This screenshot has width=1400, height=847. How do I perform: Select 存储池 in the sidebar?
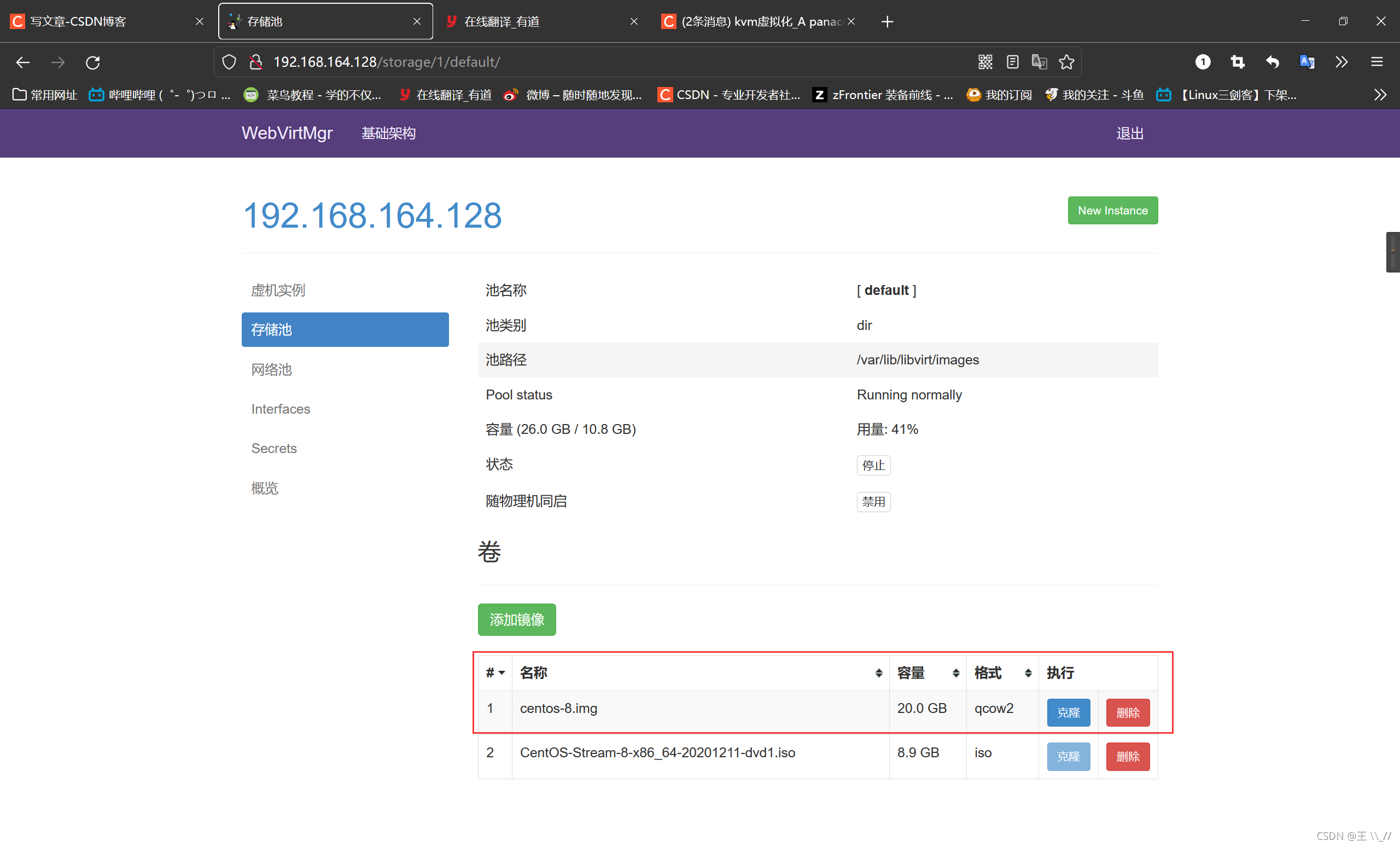click(345, 329)
